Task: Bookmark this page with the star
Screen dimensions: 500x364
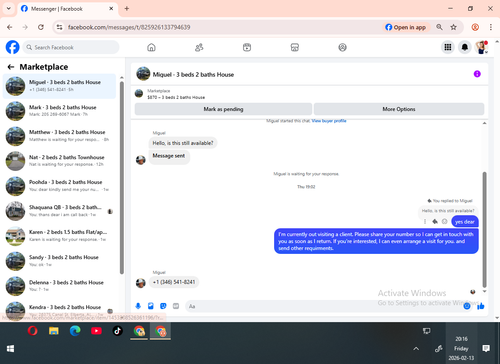Action: point(453,27)
